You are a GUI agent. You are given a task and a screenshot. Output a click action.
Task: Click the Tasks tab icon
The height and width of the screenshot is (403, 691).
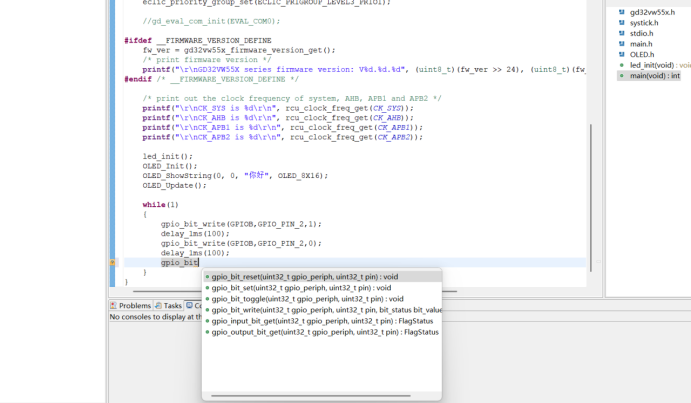coord(158,305)
